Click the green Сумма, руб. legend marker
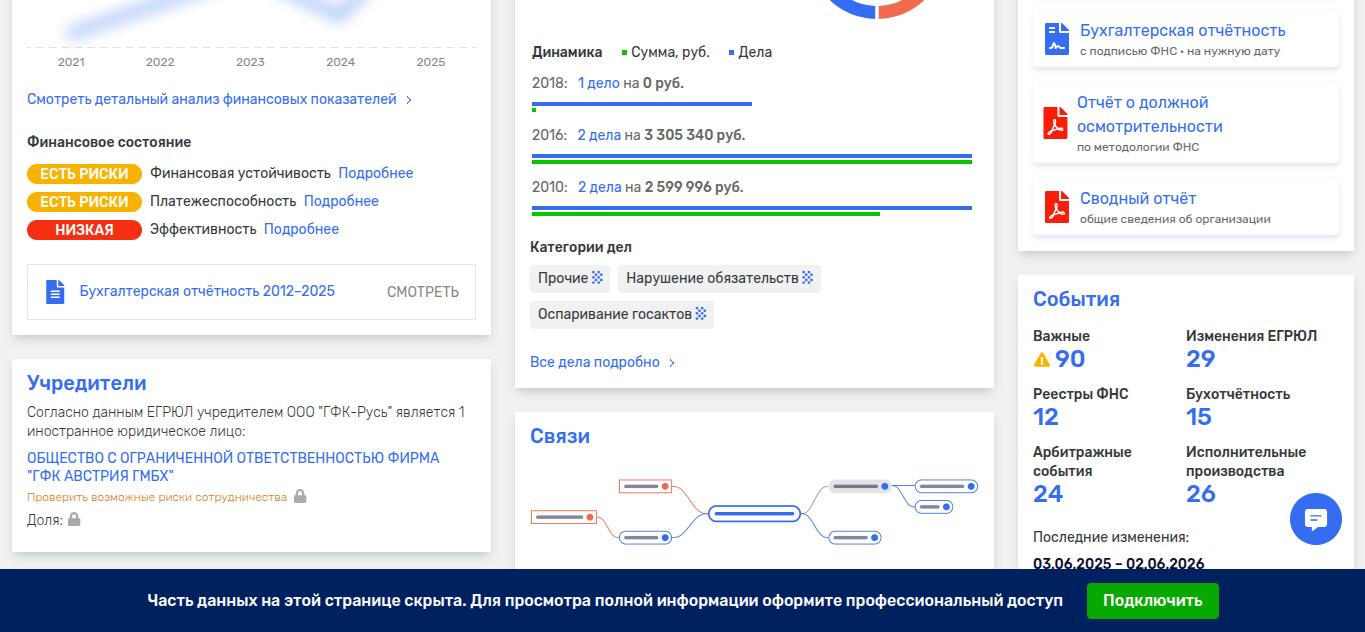The height and width of the screenshot is (632, 1365). pyautogui.click(x=625, y=53)
